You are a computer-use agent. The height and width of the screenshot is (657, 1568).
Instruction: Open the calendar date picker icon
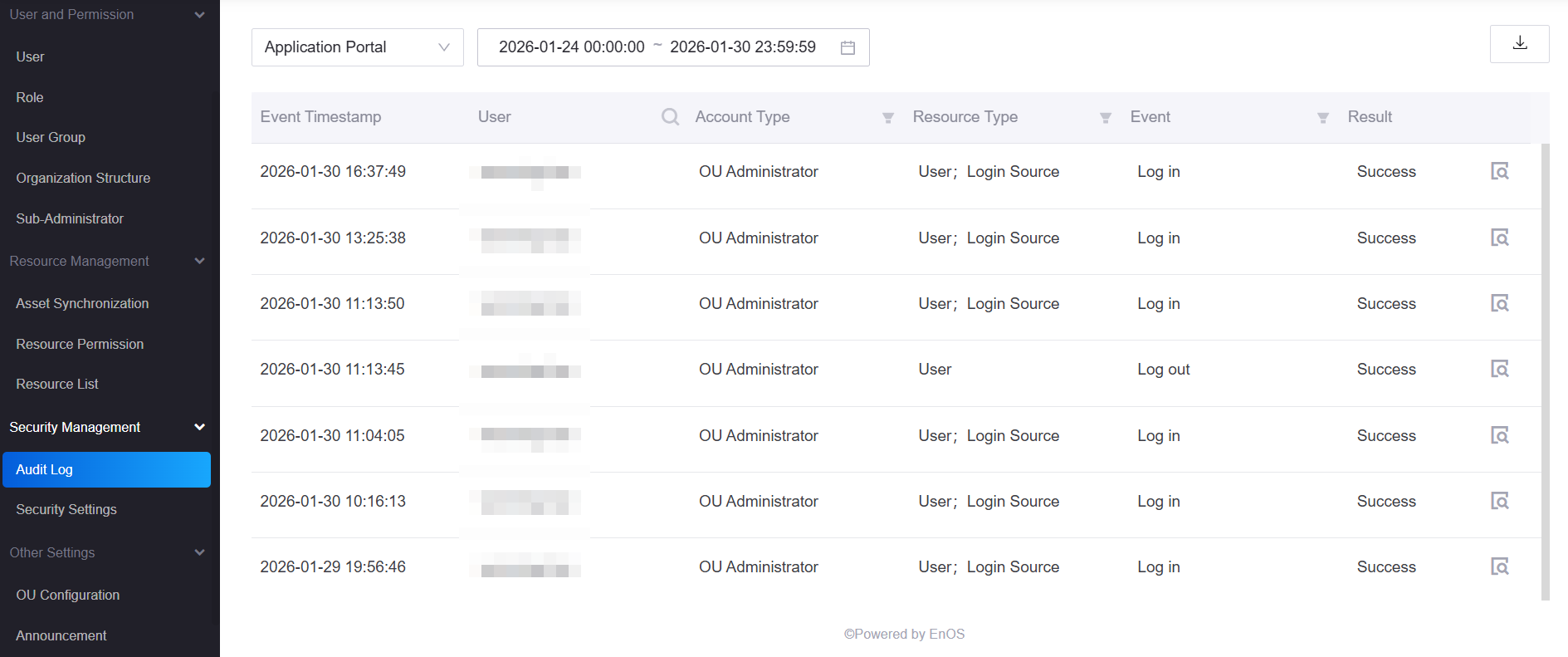tap(848, 47)
